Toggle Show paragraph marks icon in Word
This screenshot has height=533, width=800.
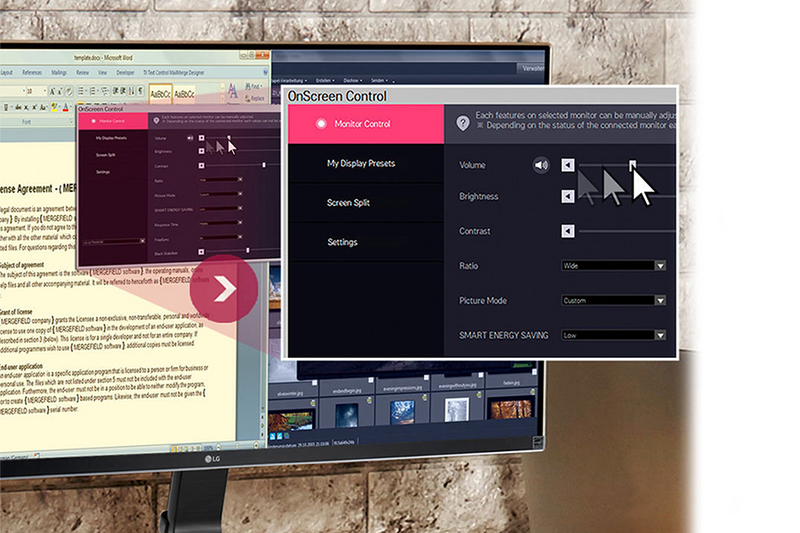coord(141,92)
